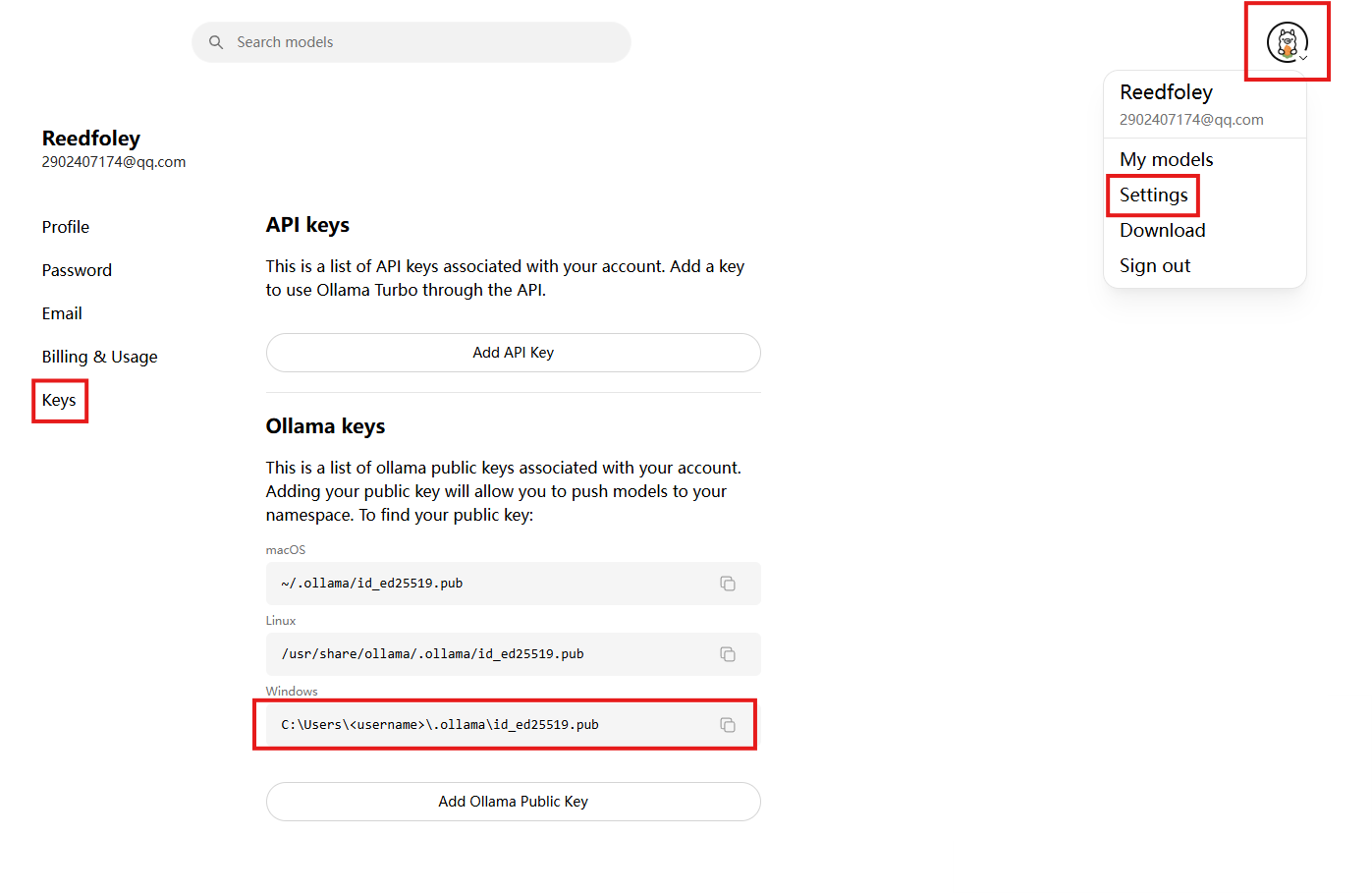Click the ~/.ollama/id_ed25519.pub path text
The image size is (1372, 893).
(x=372, y=584)
